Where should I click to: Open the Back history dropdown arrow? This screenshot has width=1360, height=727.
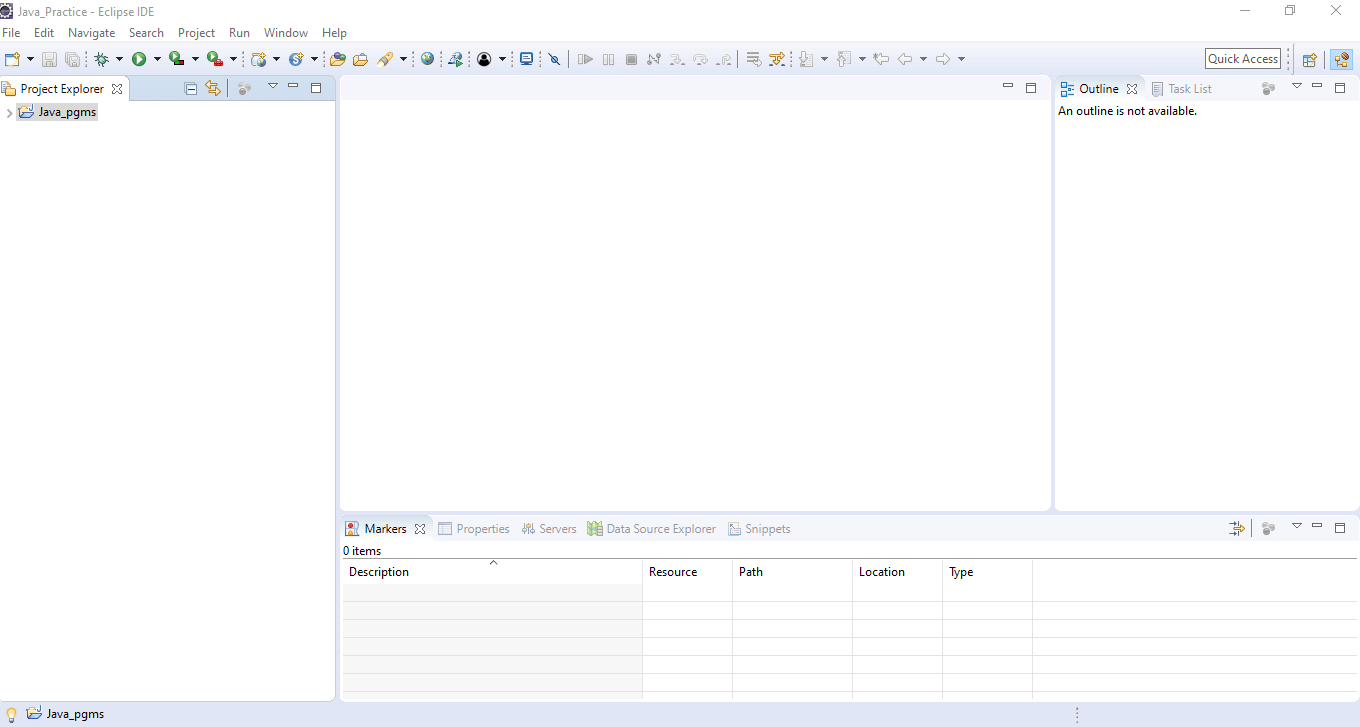pyautogui.click(x=923, y=60)
